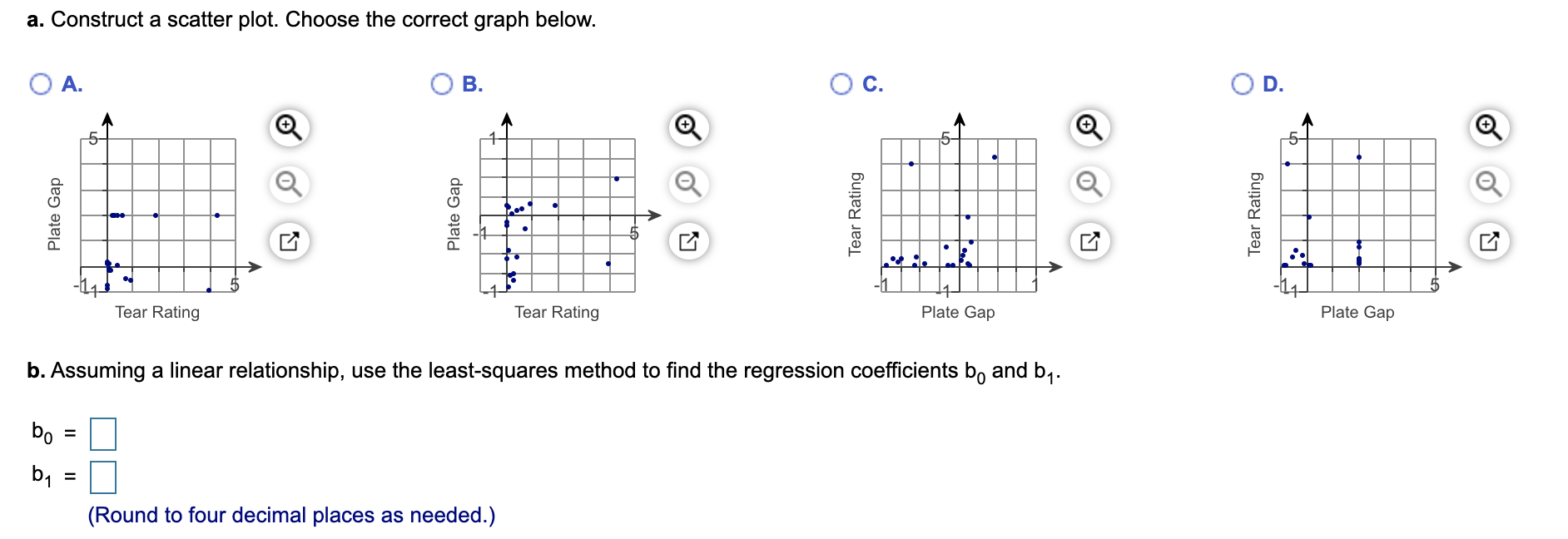The image size is (1568, 539).
Task: Select answer choice D radio button
Action: 1241,83
